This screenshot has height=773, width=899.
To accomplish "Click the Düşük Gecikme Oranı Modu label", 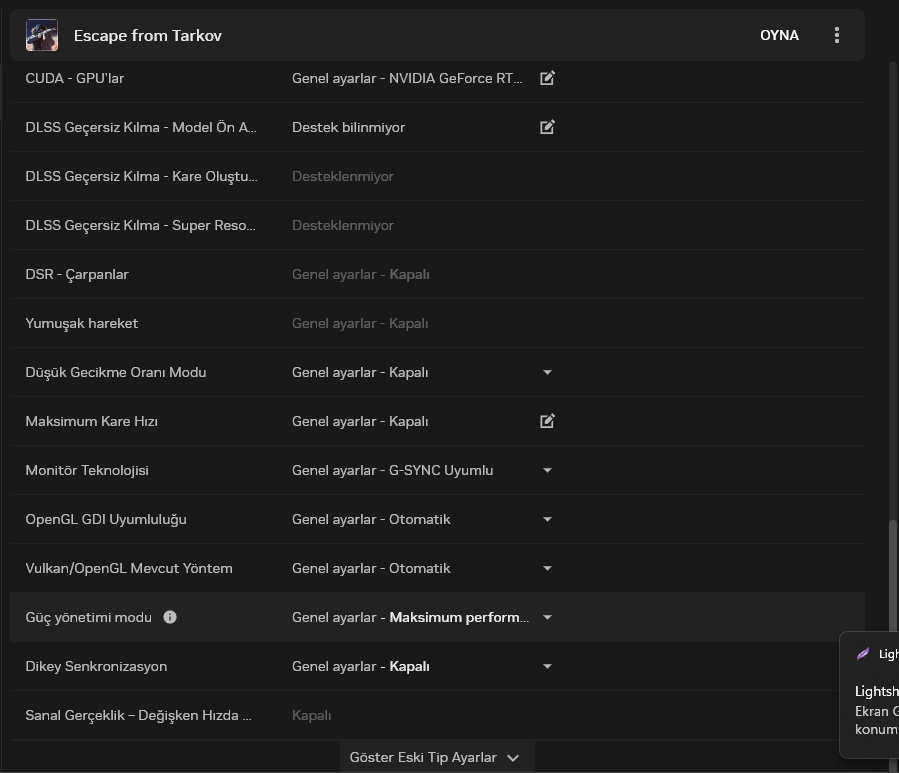I will coord(116,372).
